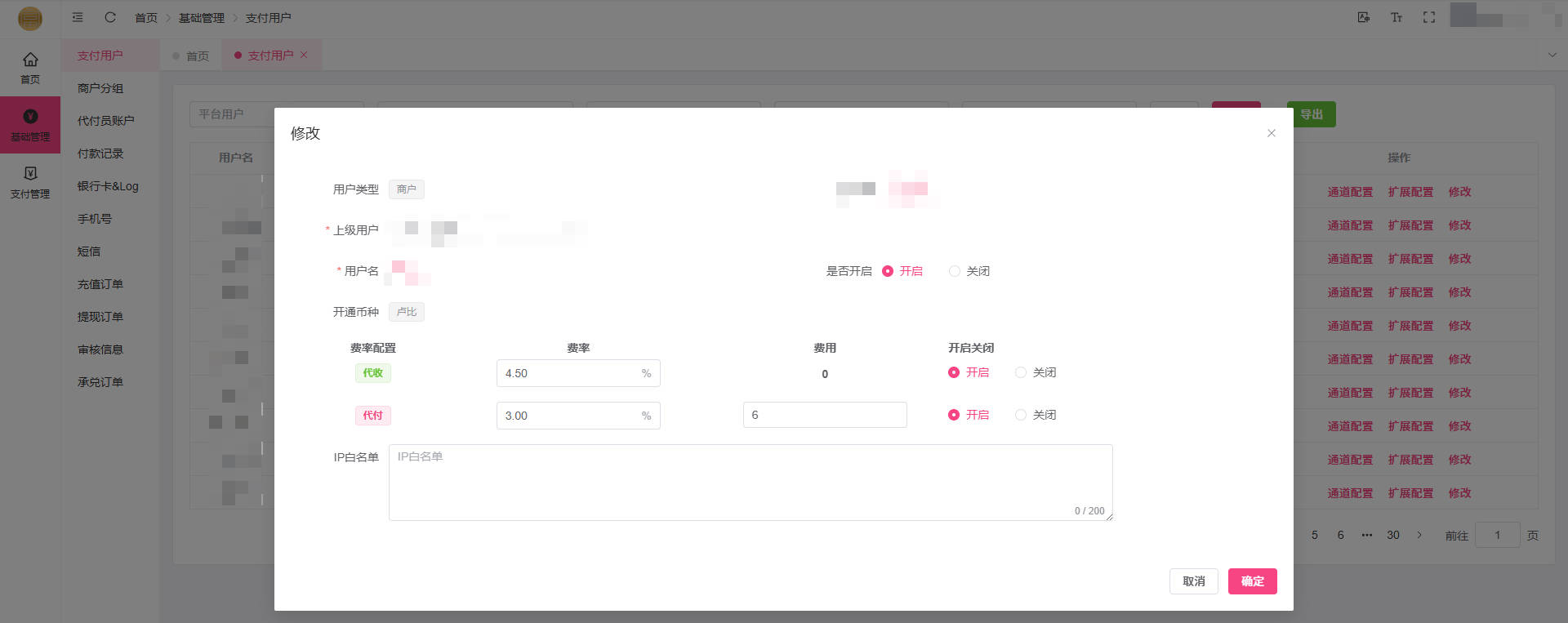Click the 代付 fee input showing 6
Viewport: 1568px width, 623px height.
(824, 415)
